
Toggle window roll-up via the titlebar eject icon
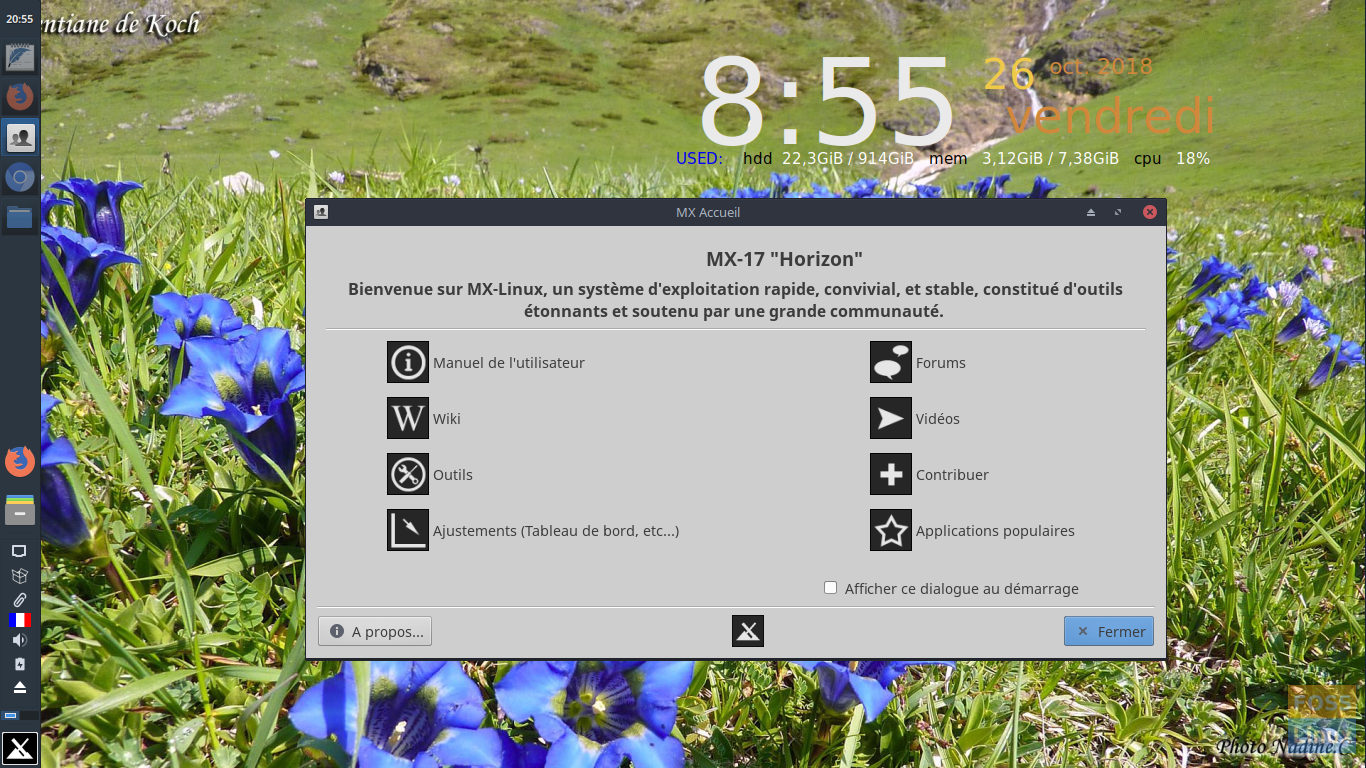(1090, 212)
